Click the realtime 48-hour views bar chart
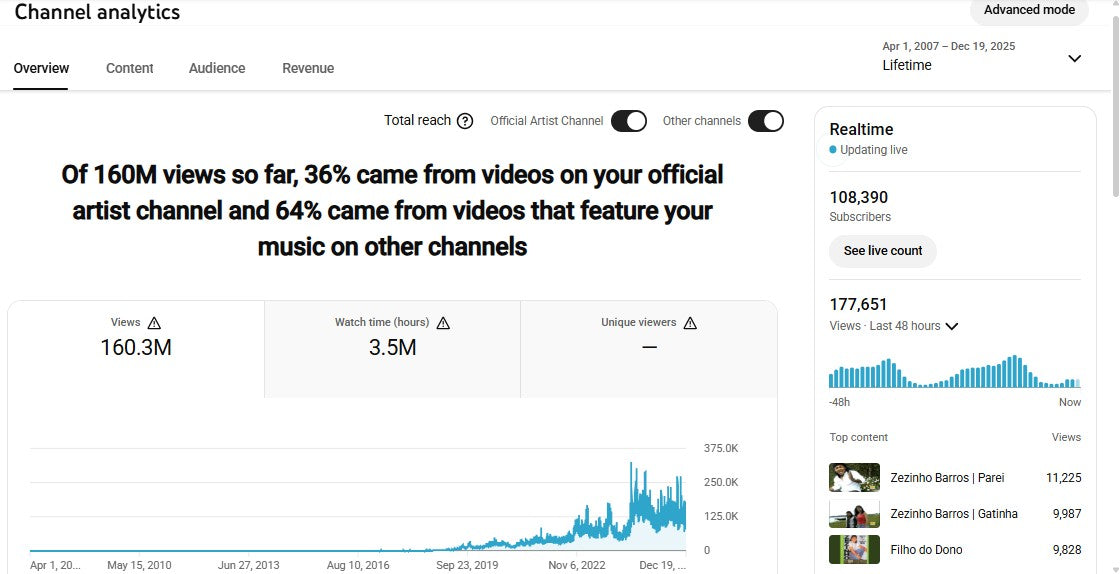Image resolution: width=1120 pixels, height=574 pixels. pos(954,372)
